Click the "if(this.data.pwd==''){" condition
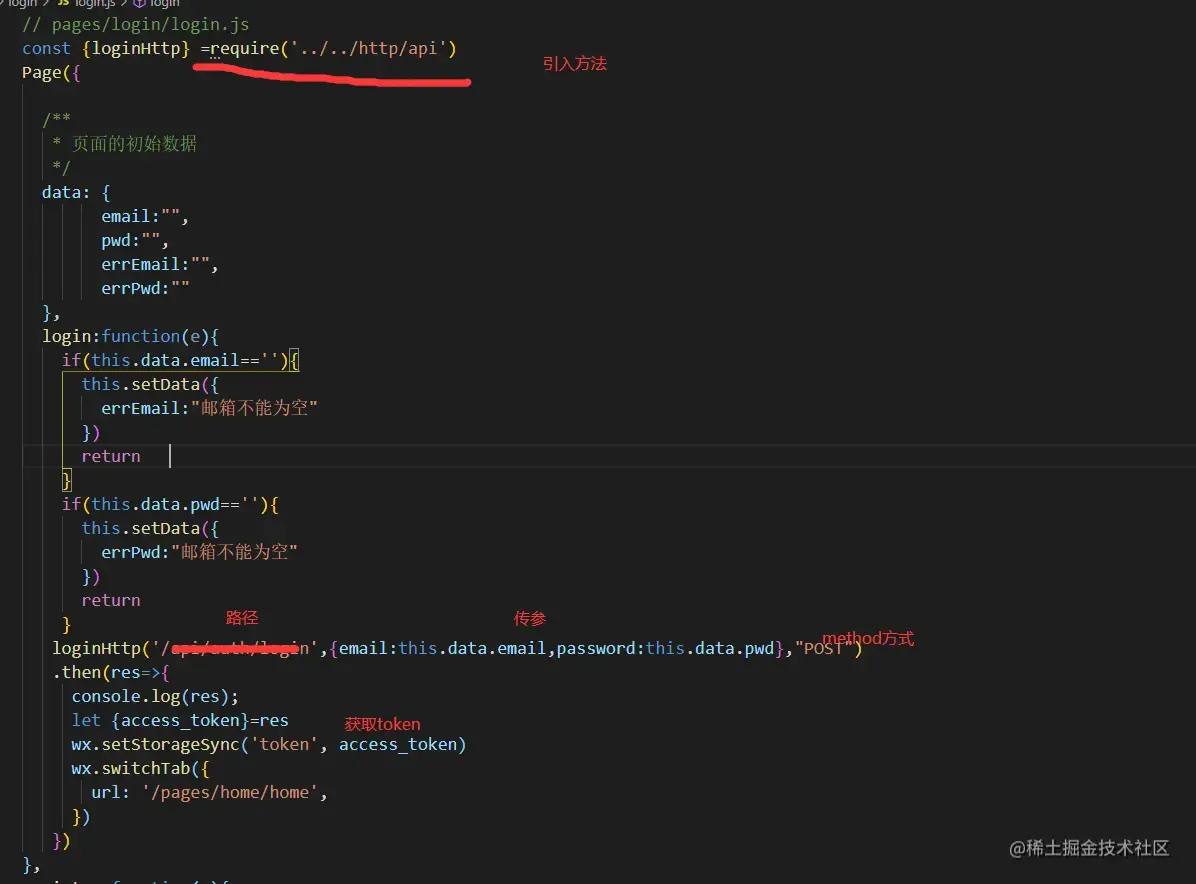Viewport: 1196px width, 884px height. pyautogui.click(x=170, y=504)
